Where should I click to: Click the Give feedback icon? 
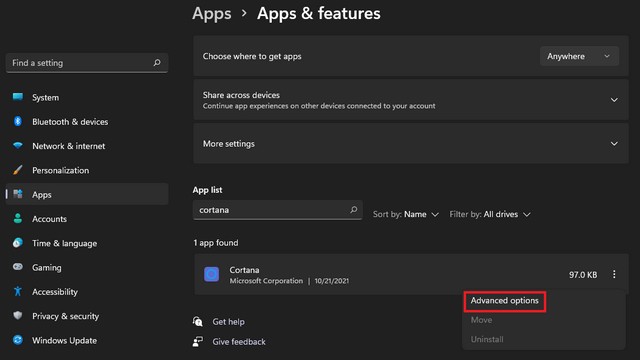click(x=198, y=341)
